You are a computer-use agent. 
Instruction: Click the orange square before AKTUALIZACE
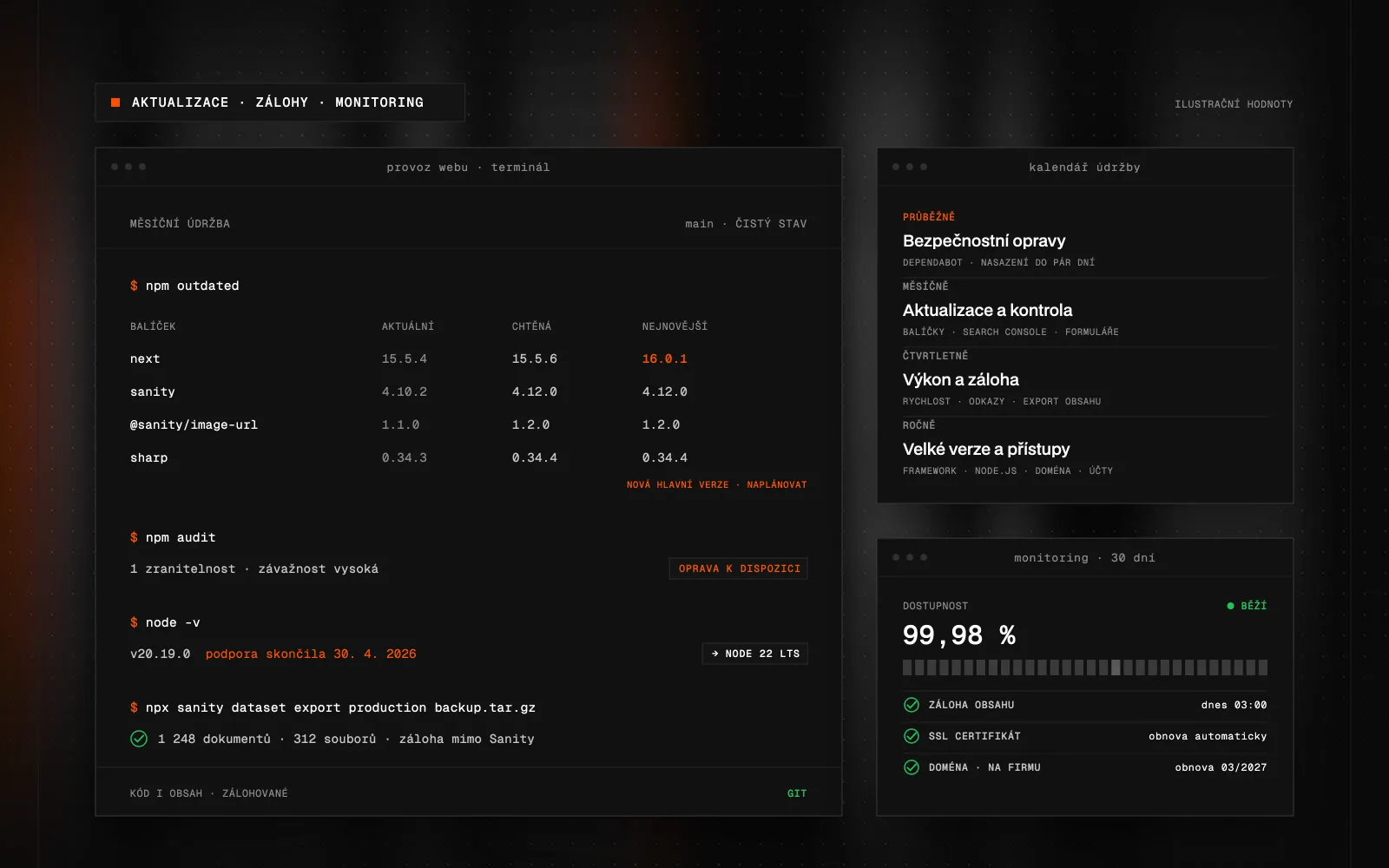click(115, 102)
